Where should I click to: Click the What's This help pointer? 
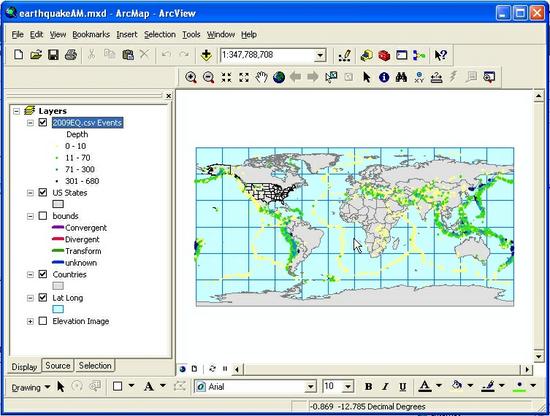click(441, 55)
